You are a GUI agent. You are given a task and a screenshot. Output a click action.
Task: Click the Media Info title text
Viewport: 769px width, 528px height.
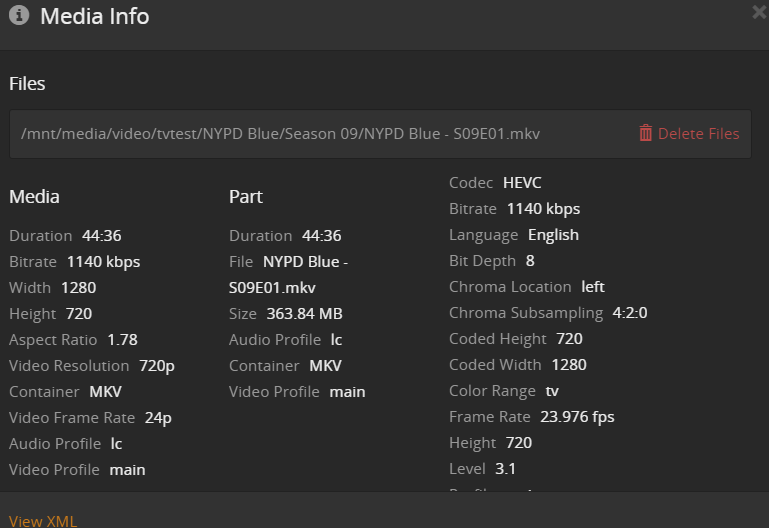pyautogui.click(x=94, y=16)
